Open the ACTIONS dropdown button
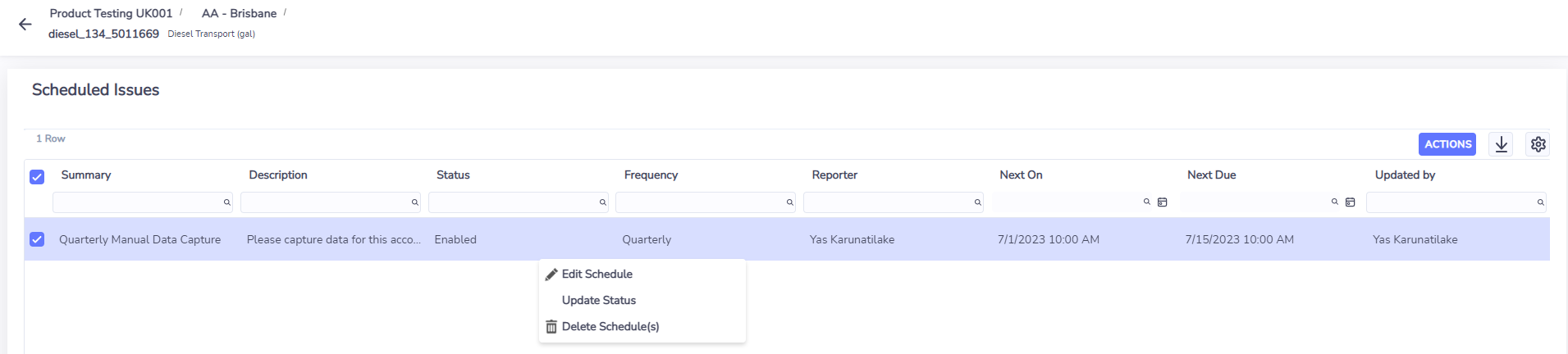The width and height of the screenshot is (1568, 354). coord(1447,144)
